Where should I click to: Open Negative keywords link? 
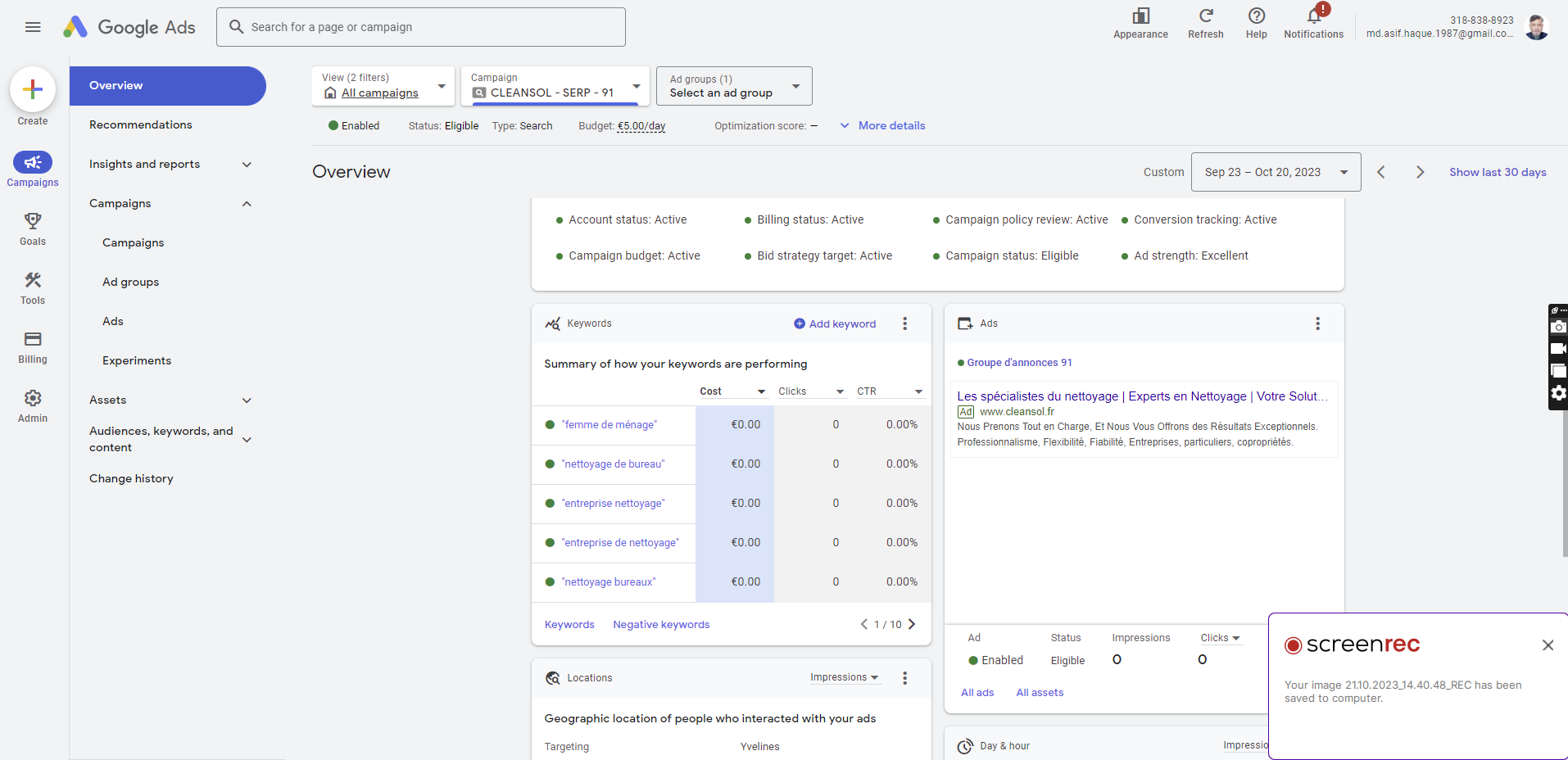click(661, 624)
